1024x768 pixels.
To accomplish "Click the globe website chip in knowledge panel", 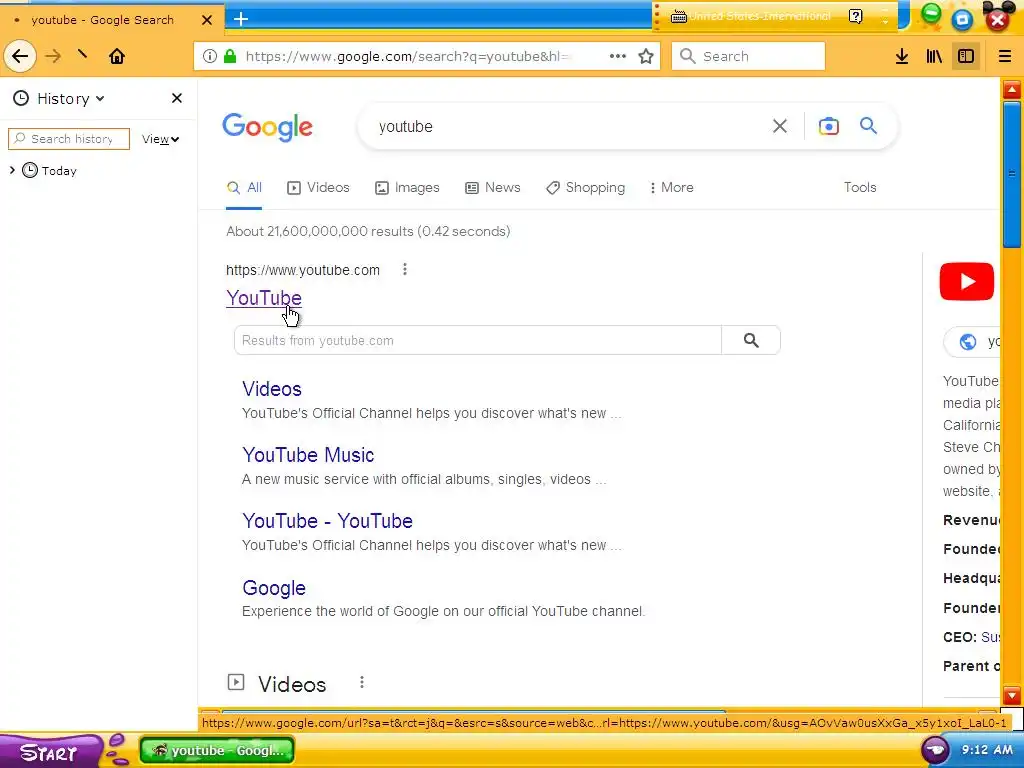I will click(x=972, y=342).
